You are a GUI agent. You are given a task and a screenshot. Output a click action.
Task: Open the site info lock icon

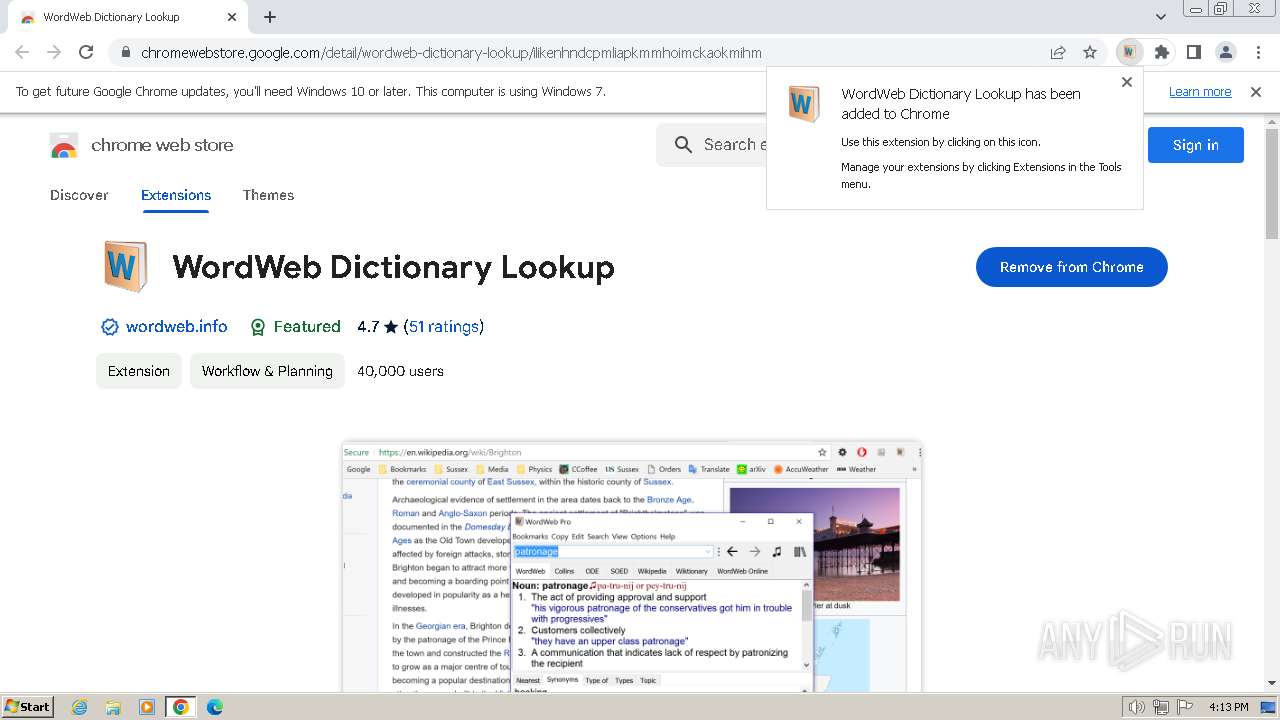(x=125, y=53)
